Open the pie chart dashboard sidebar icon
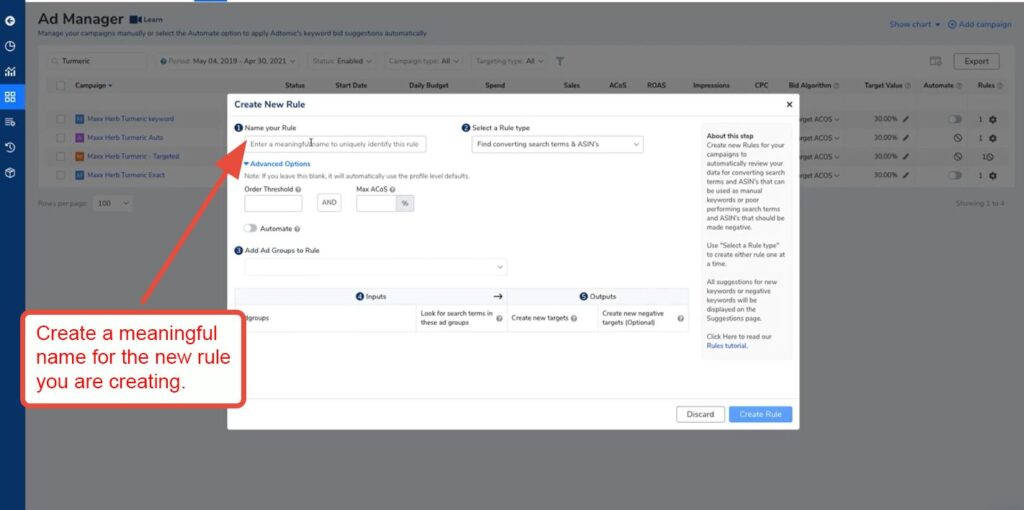This screenshot has width=1024, height=510. [x=10, y=46]
